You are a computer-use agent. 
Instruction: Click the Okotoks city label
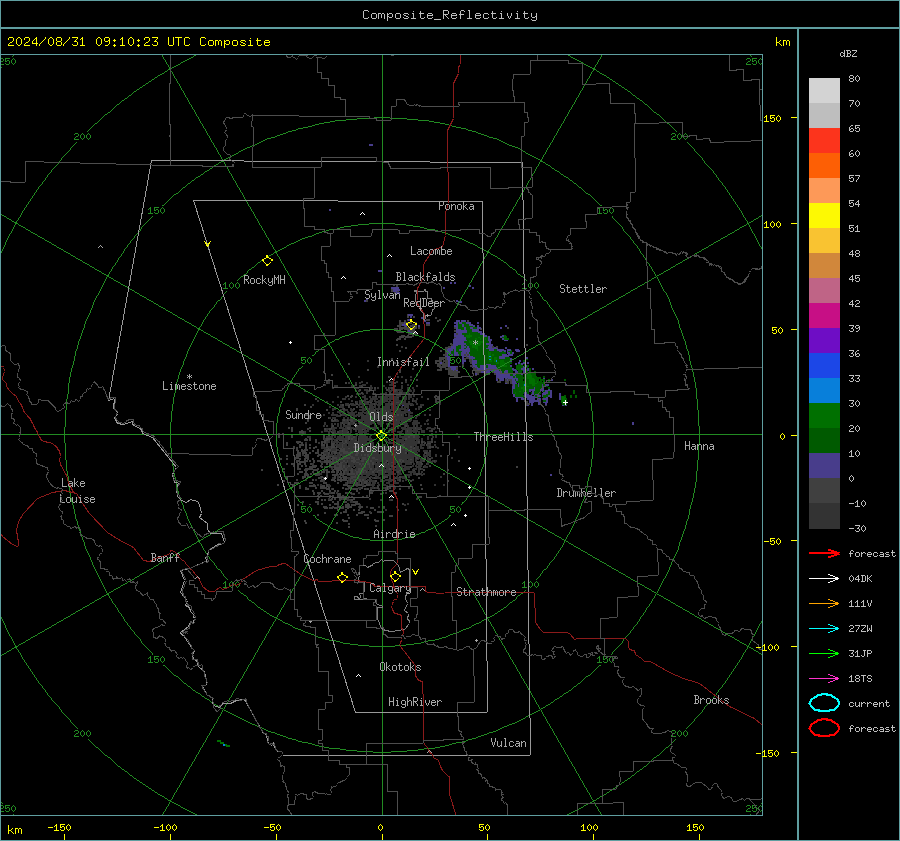pyautogui.click(x=400, y=667)
